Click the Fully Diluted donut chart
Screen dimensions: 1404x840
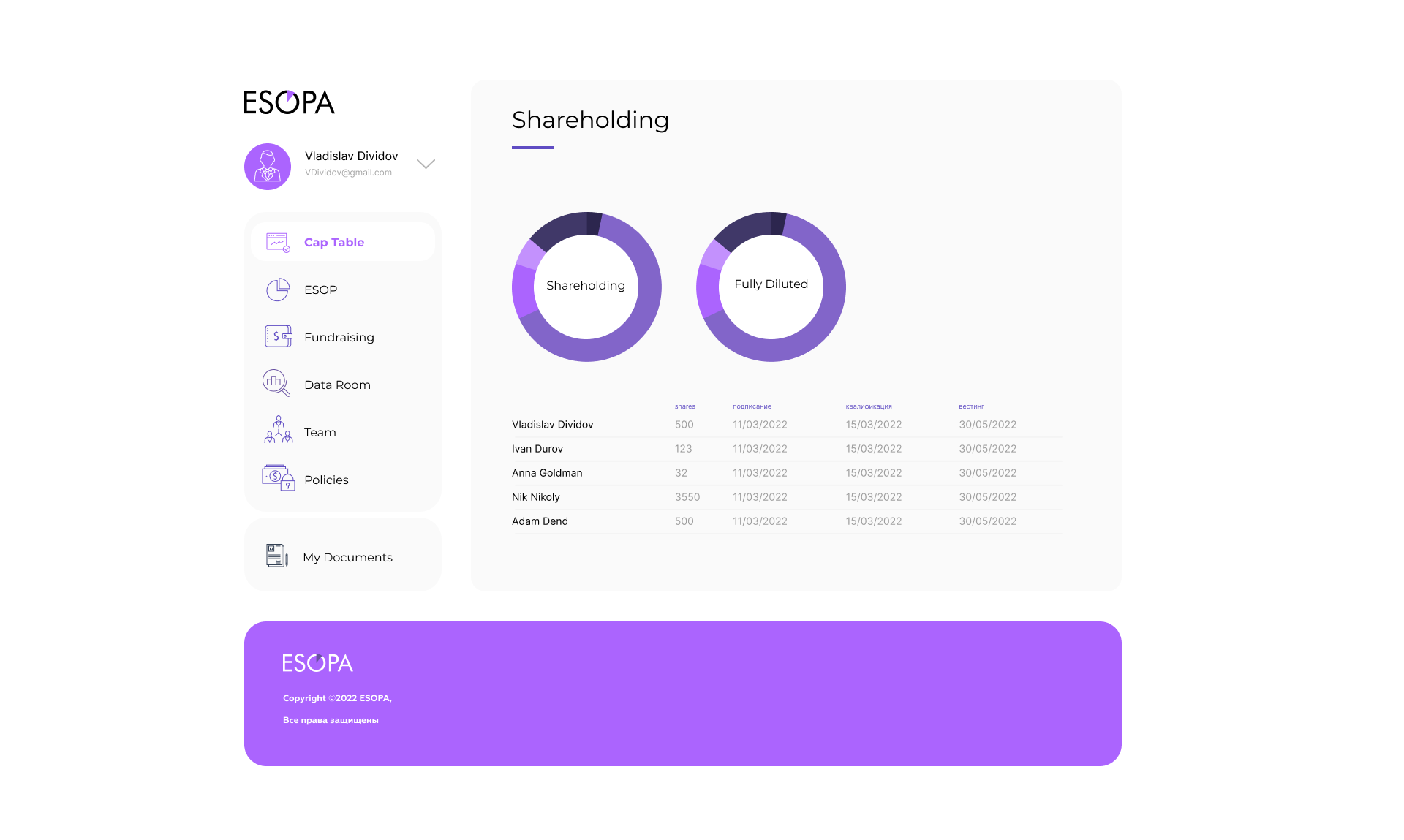(x=771, y=287)
